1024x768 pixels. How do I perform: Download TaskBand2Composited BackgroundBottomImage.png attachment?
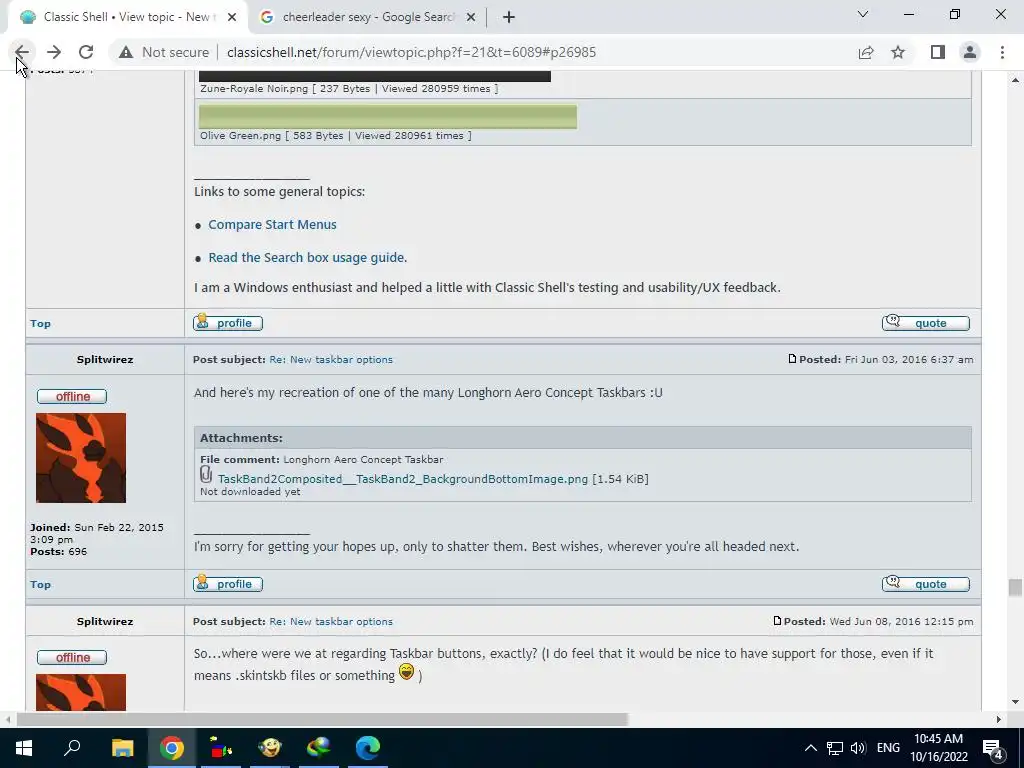[403, 479]
